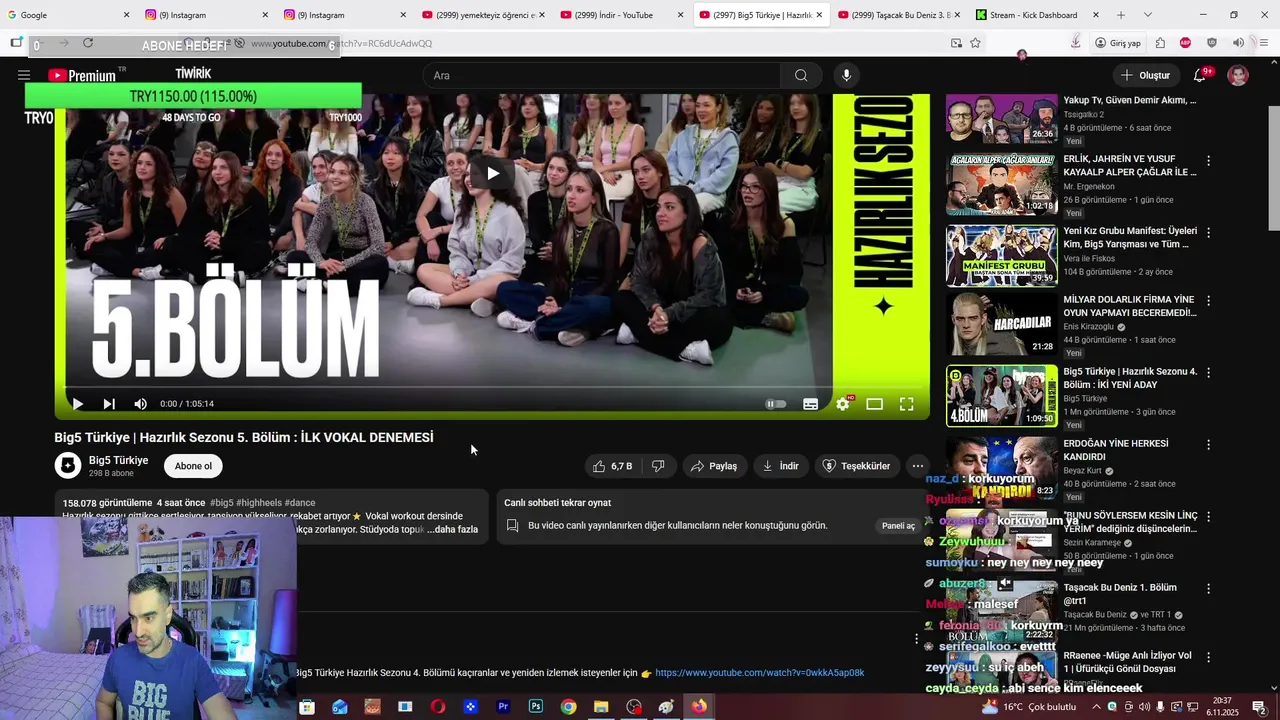Open the Big5 Türkiye channel avatar
The height and width of the screenshot is (720, 1280).
pos(68,465)
